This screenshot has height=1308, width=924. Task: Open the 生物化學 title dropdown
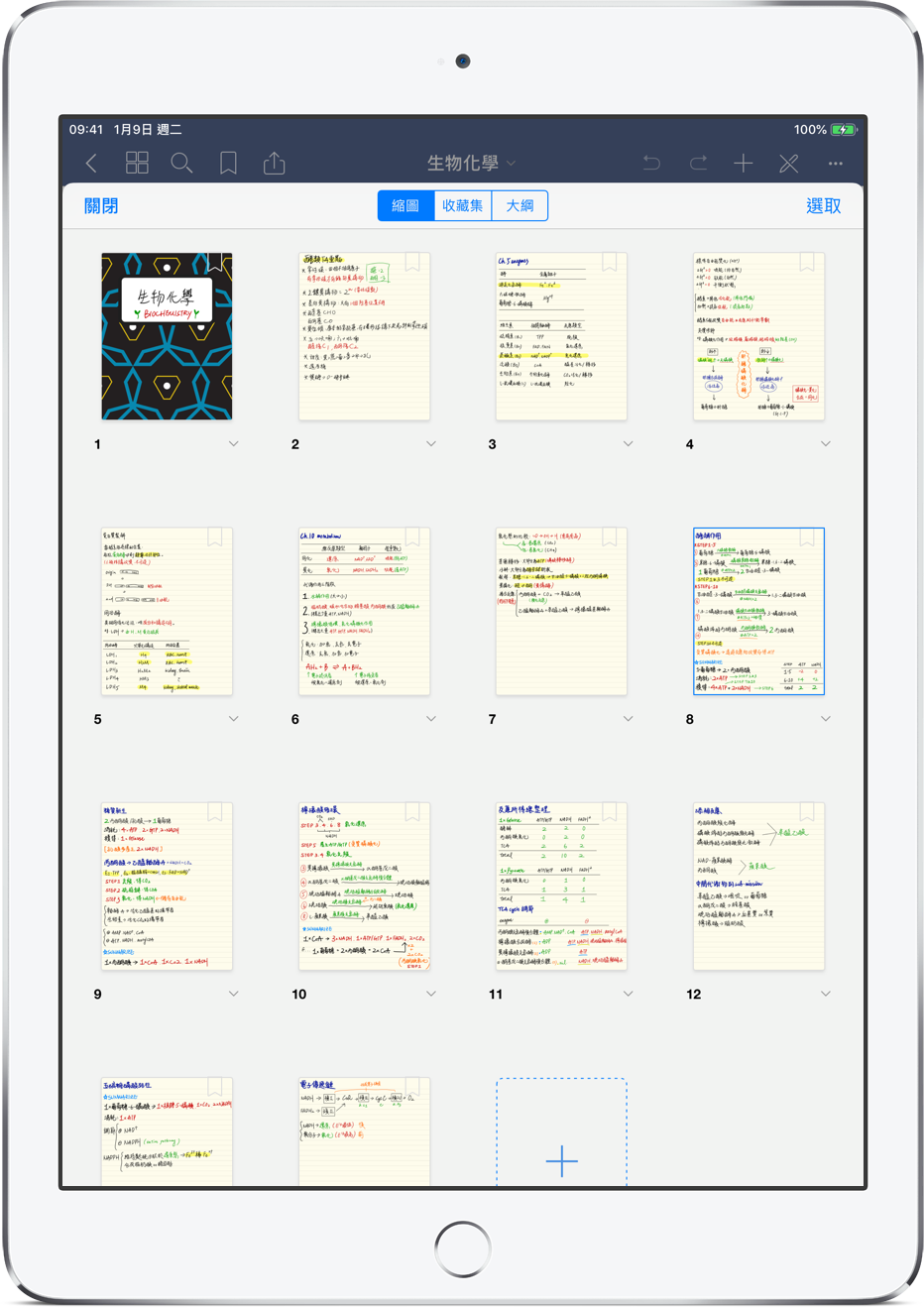[471, 163]
